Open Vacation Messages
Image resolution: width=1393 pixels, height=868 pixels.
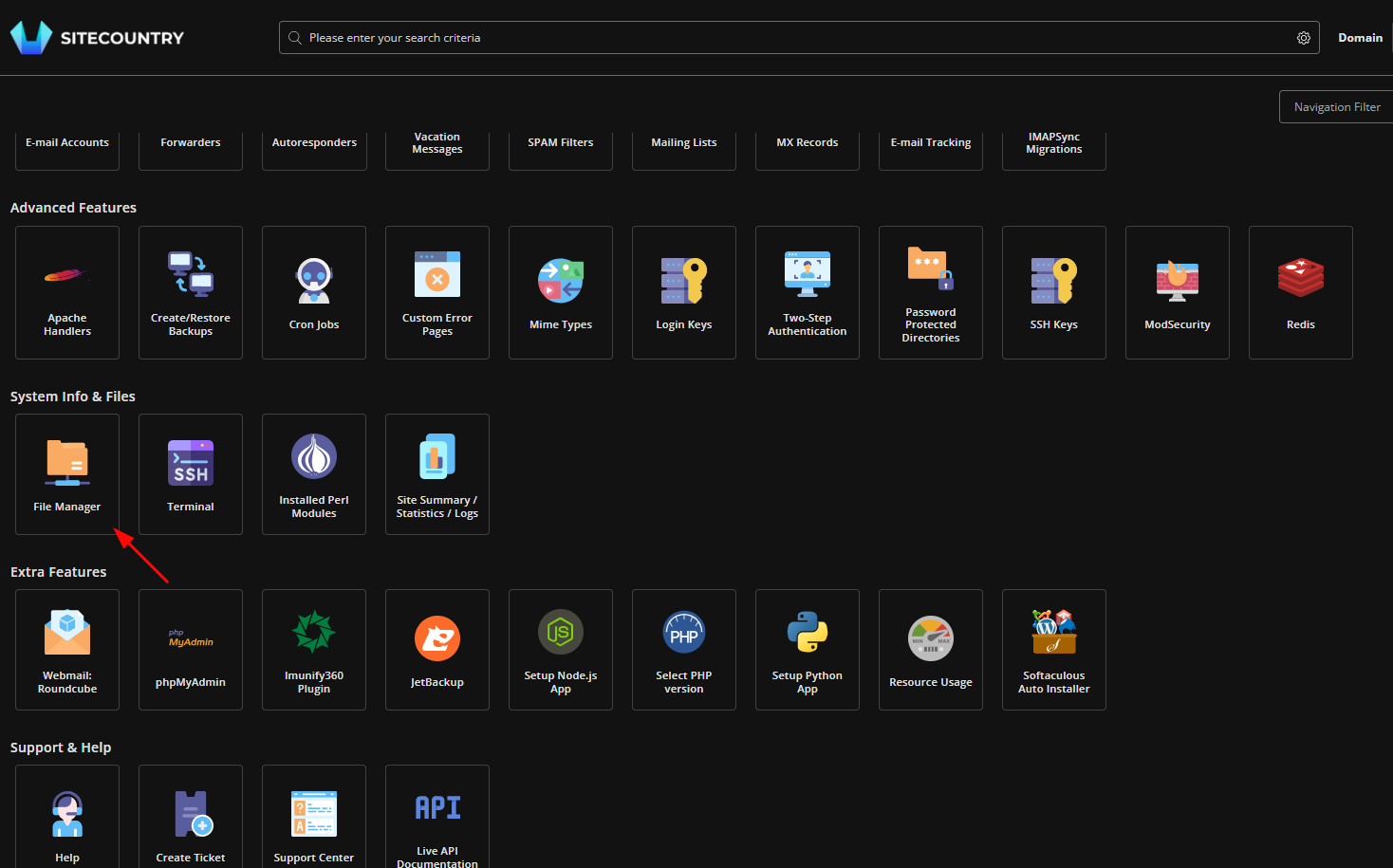(437, 150)
